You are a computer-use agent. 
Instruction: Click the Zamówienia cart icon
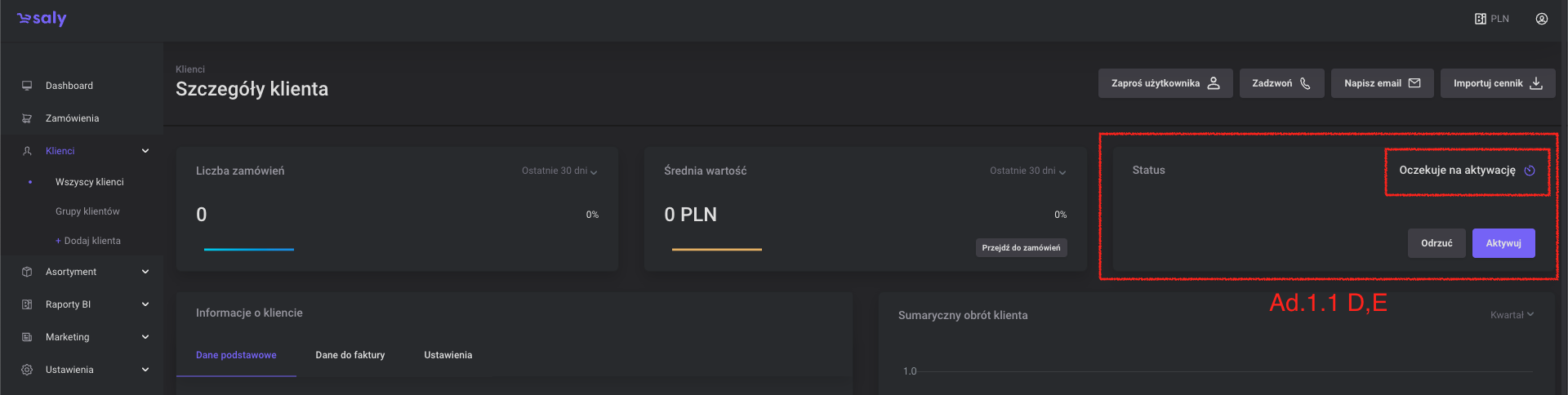(x=27, y=118)
